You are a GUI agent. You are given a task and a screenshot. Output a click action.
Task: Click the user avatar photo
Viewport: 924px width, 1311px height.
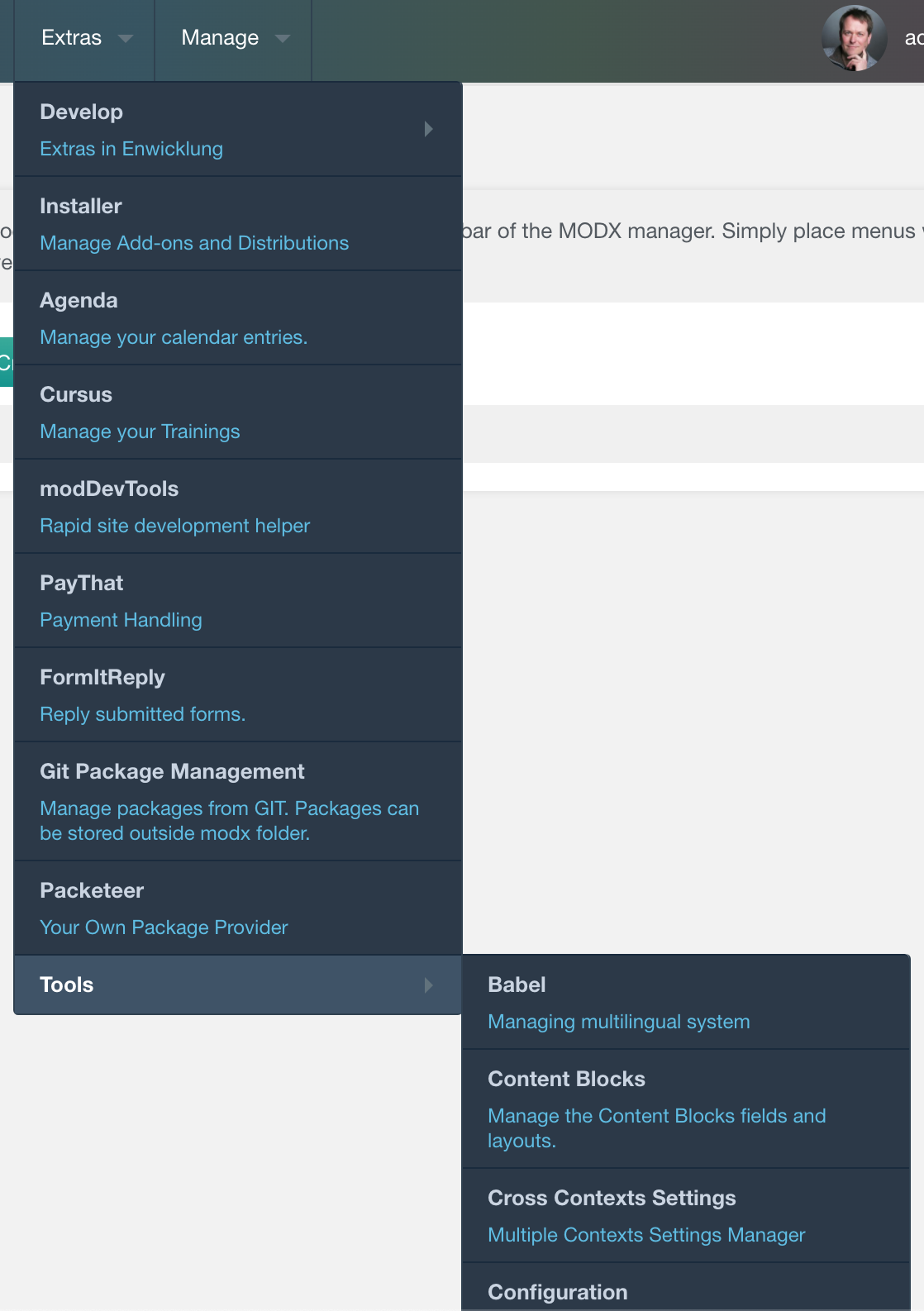[x=854, y=38]
